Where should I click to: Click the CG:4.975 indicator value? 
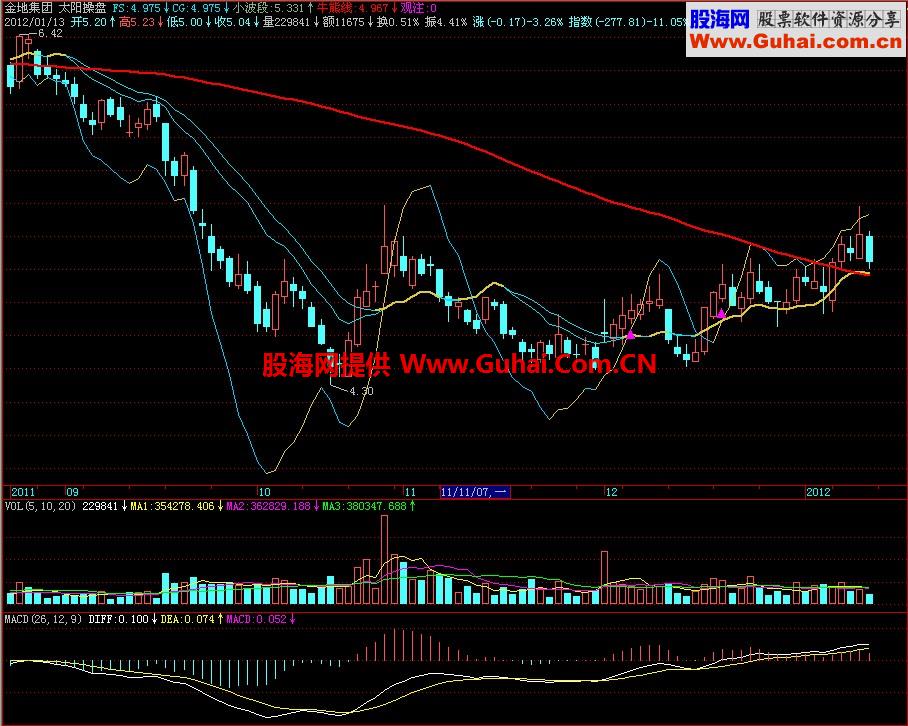point(196,8)
